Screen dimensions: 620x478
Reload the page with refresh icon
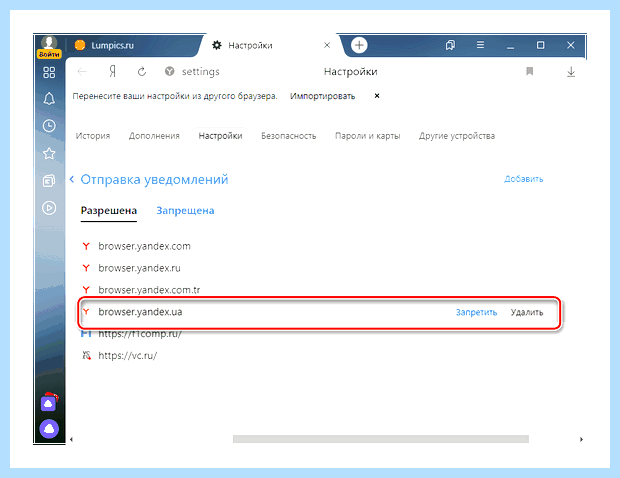click(x=142, y=72)
